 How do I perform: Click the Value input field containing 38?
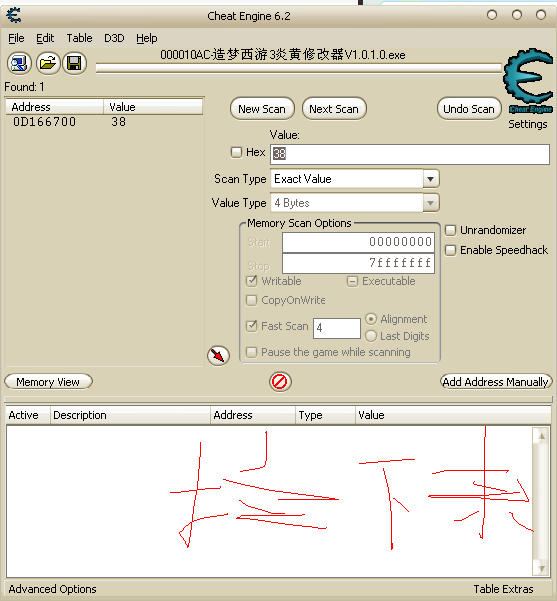(410, 154)
